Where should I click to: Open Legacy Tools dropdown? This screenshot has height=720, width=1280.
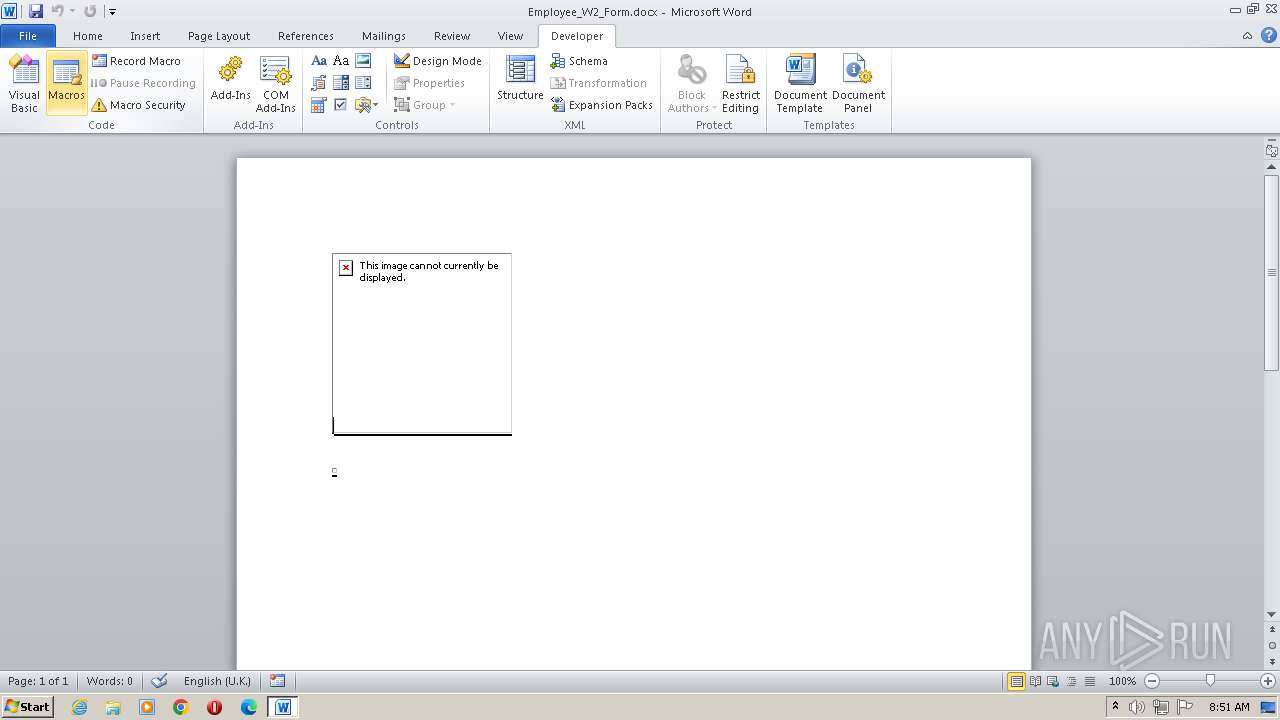click(x=366, y=105)
